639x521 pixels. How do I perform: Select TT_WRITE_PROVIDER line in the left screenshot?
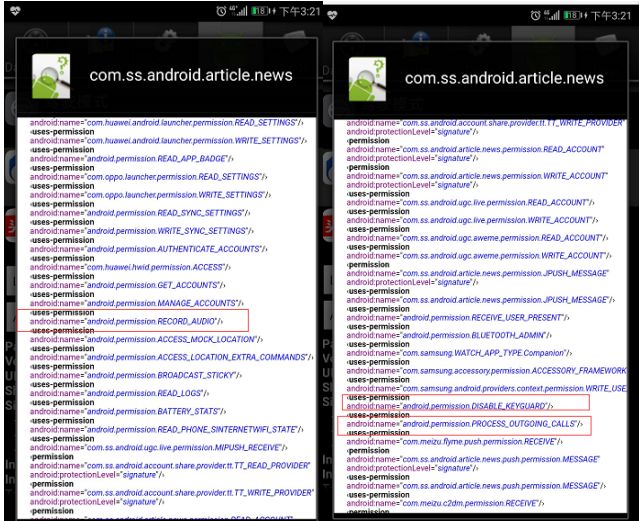(172, 492)
